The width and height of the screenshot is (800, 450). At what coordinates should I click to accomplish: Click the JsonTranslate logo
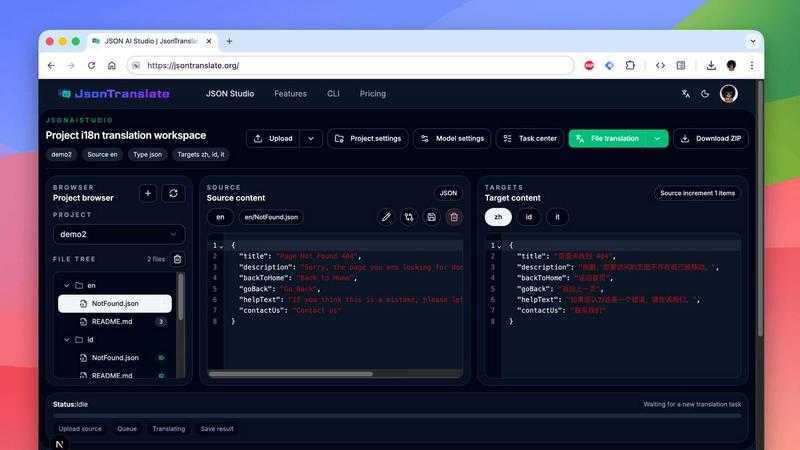(114, 94)
